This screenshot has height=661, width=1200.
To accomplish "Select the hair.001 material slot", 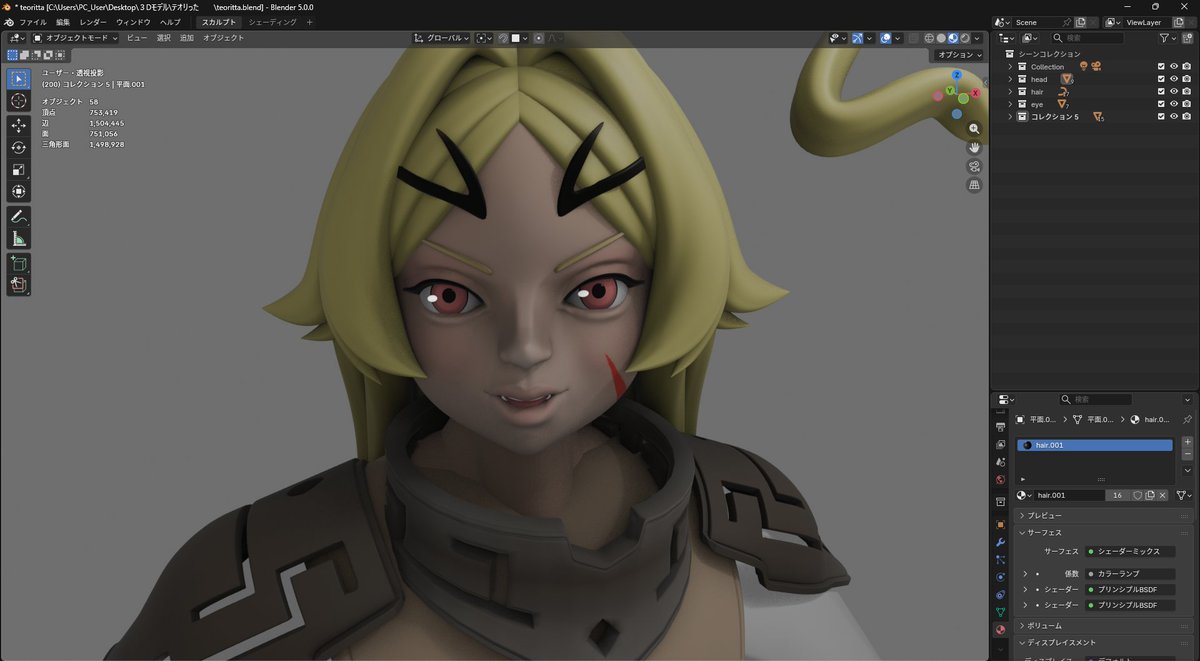I will (x=1095, y=445).
